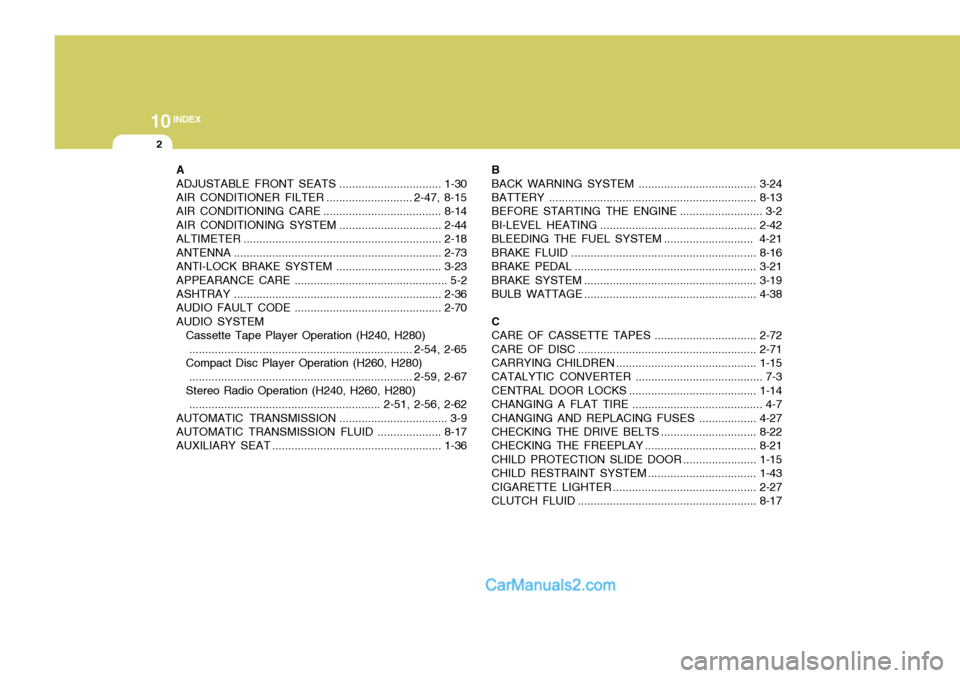Click the BRAKE FLUID entry
960x678 pixels.
coord(637,252)
